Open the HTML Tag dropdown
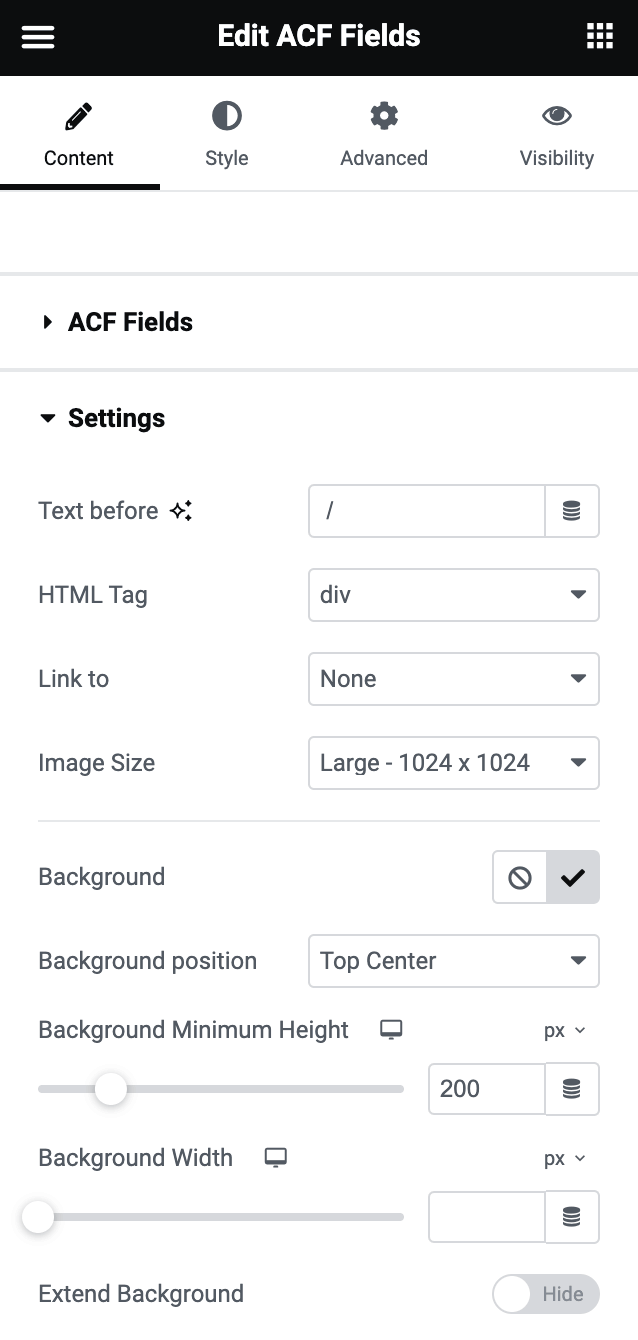638x1340 pixels. point(453,595)
